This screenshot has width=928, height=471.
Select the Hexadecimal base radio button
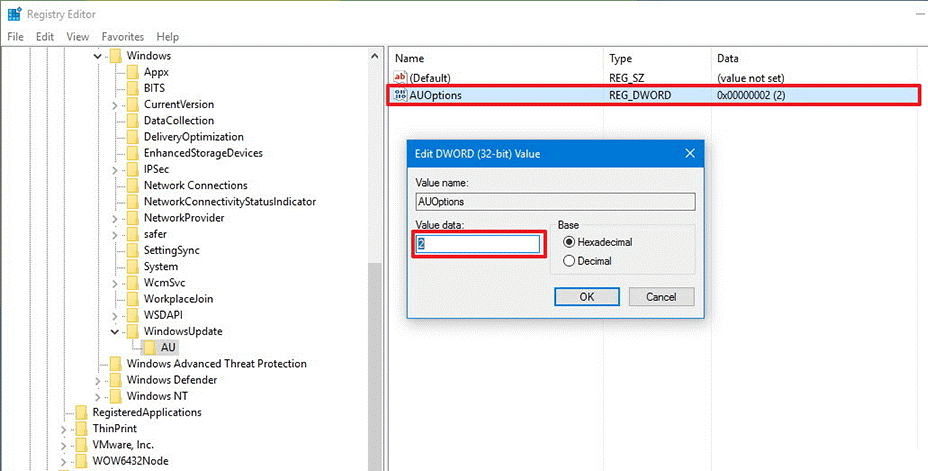(569, 242)
